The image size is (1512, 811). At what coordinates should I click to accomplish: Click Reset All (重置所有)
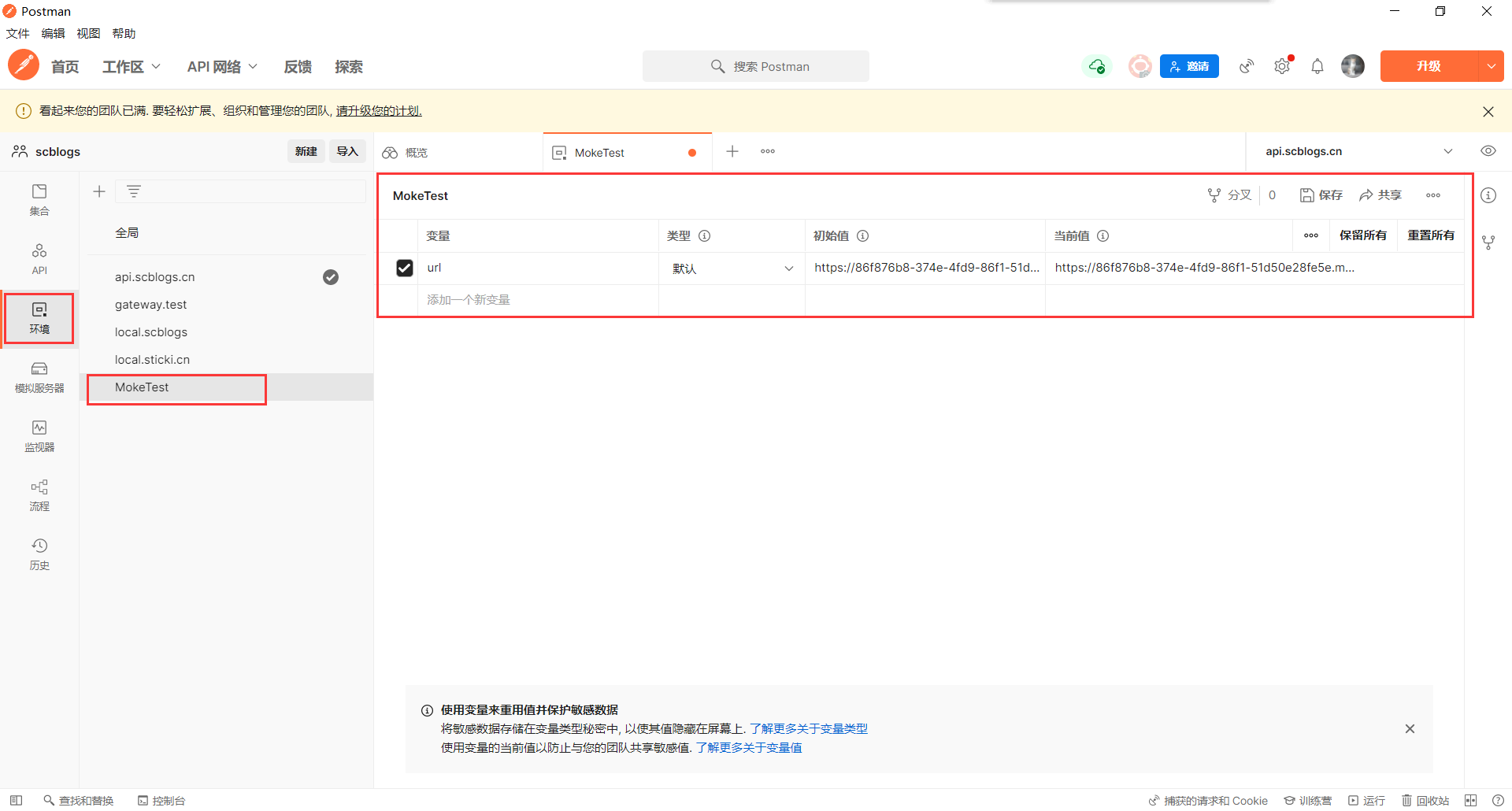(1431, 235)
